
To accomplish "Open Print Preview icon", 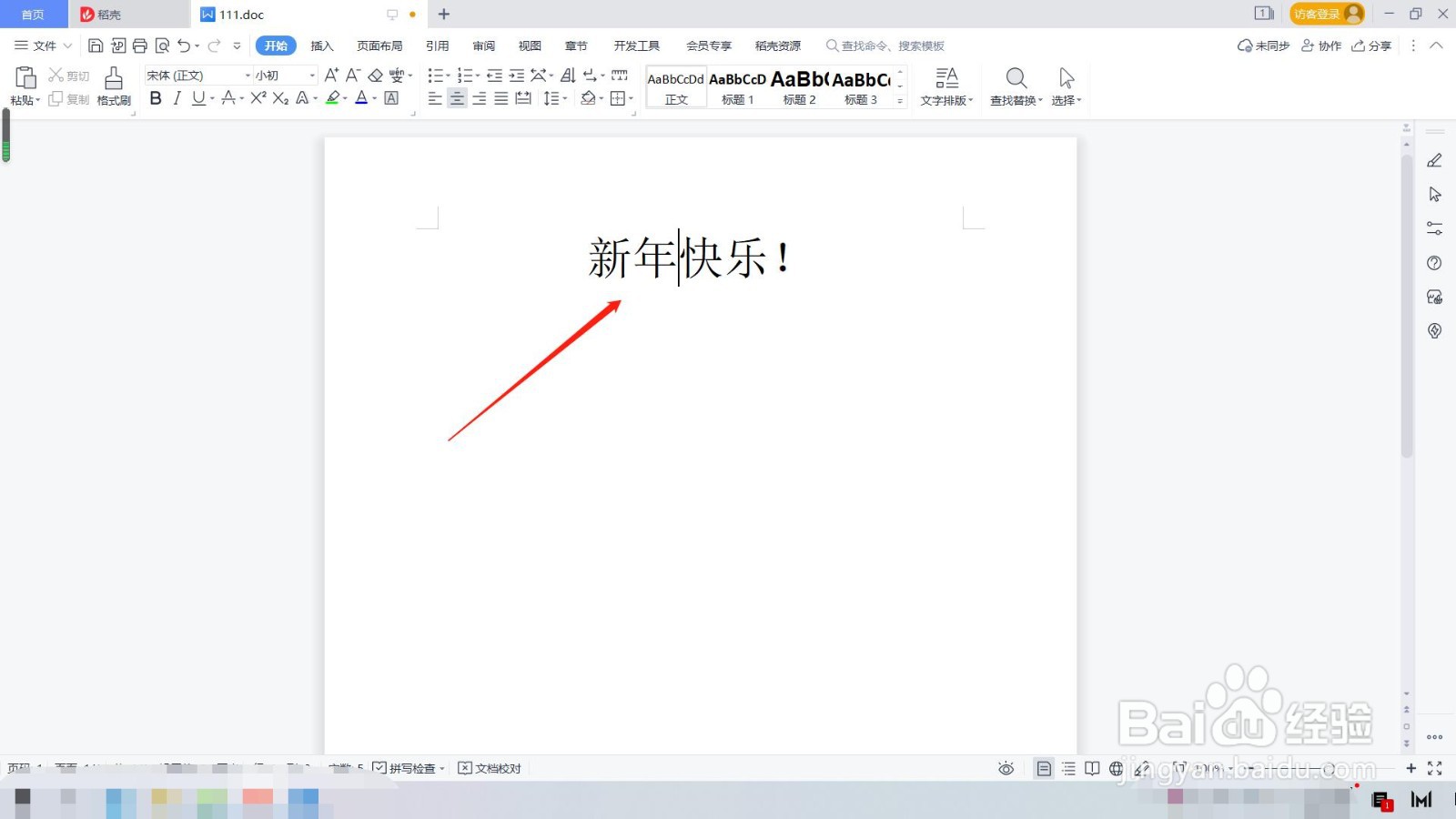I will pyautogui.click(x=162, y=45).
